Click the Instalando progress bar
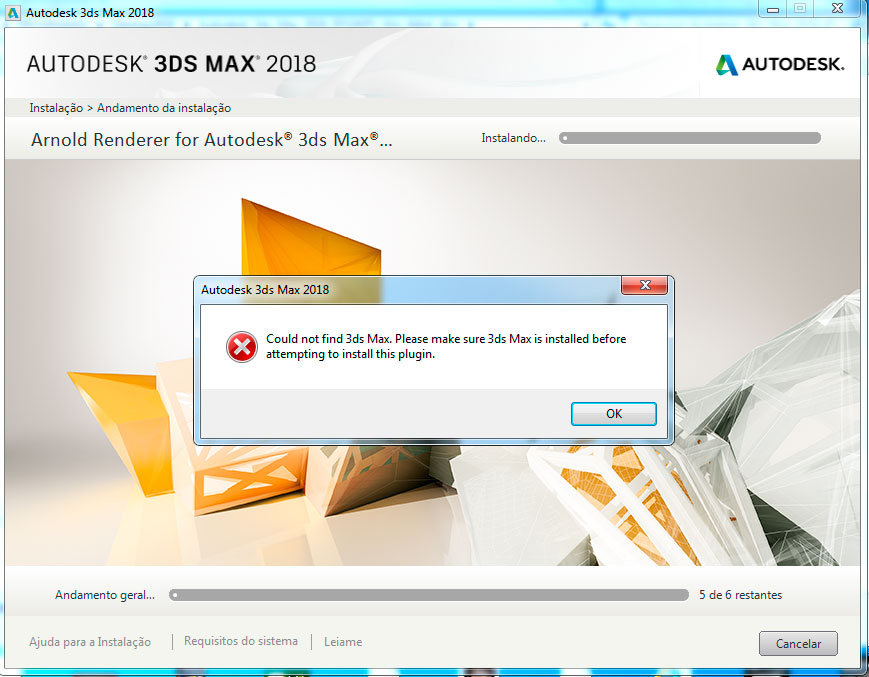Viewport: 869px width, 677px height. (689, 138)
